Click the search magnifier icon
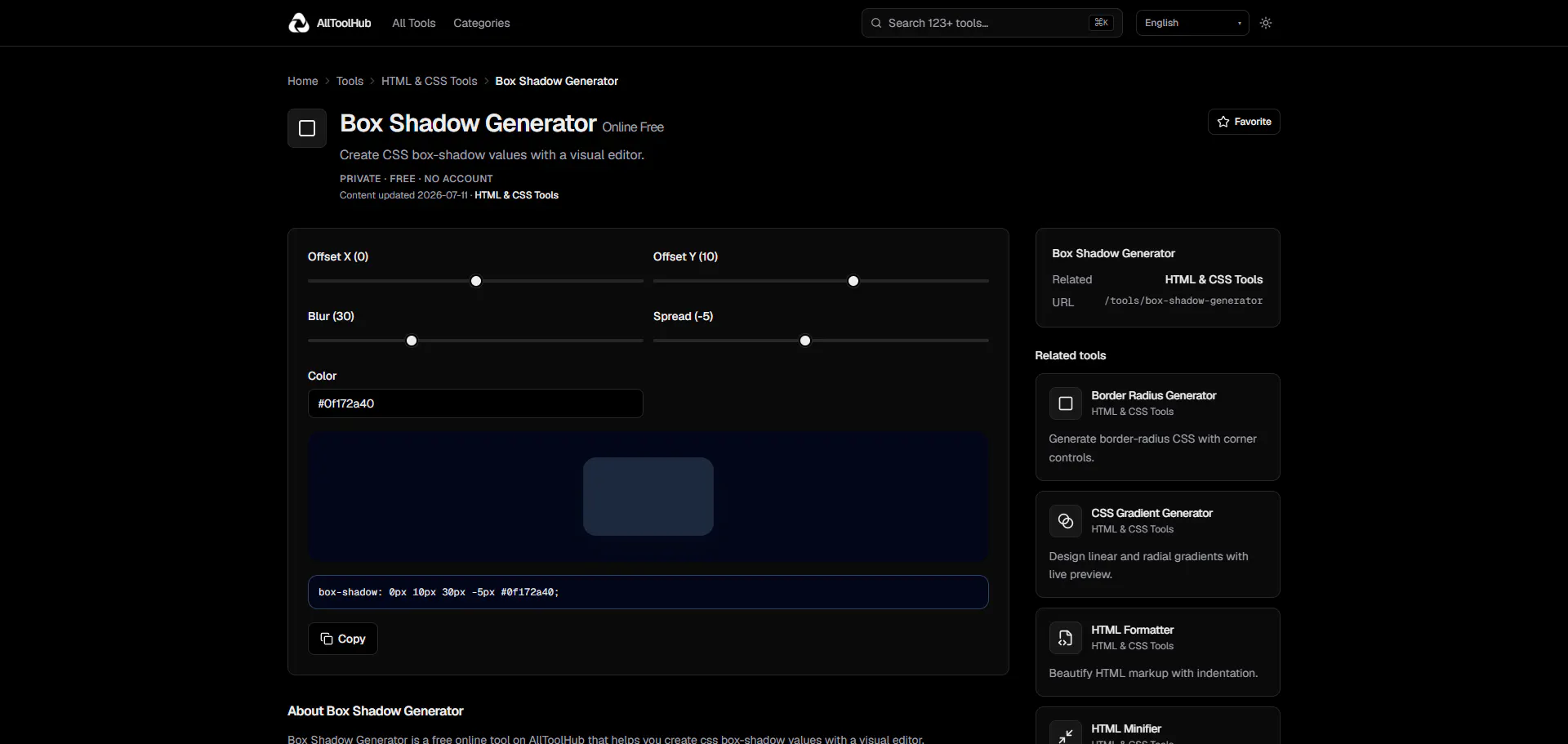Image resolution: width=1568 pixels, height=744 pixels. click(x=876, y=23)
